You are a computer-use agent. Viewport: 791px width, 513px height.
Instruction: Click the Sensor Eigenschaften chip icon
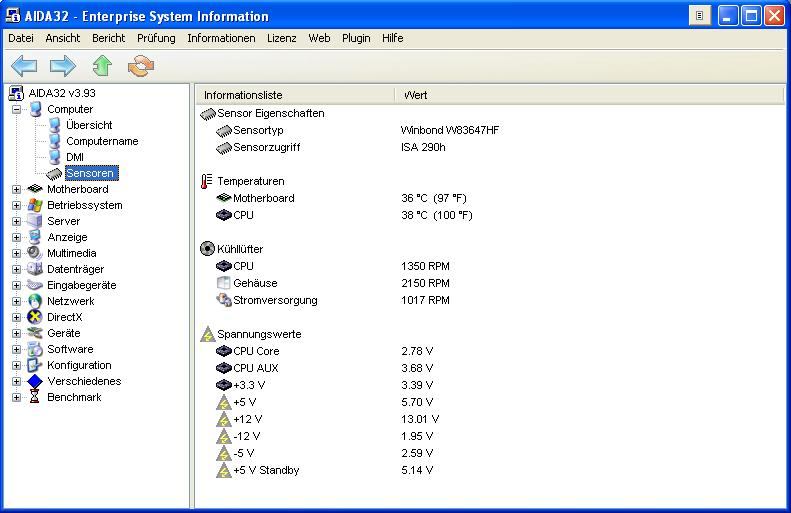pyautogui.click(x=208, y=113)
